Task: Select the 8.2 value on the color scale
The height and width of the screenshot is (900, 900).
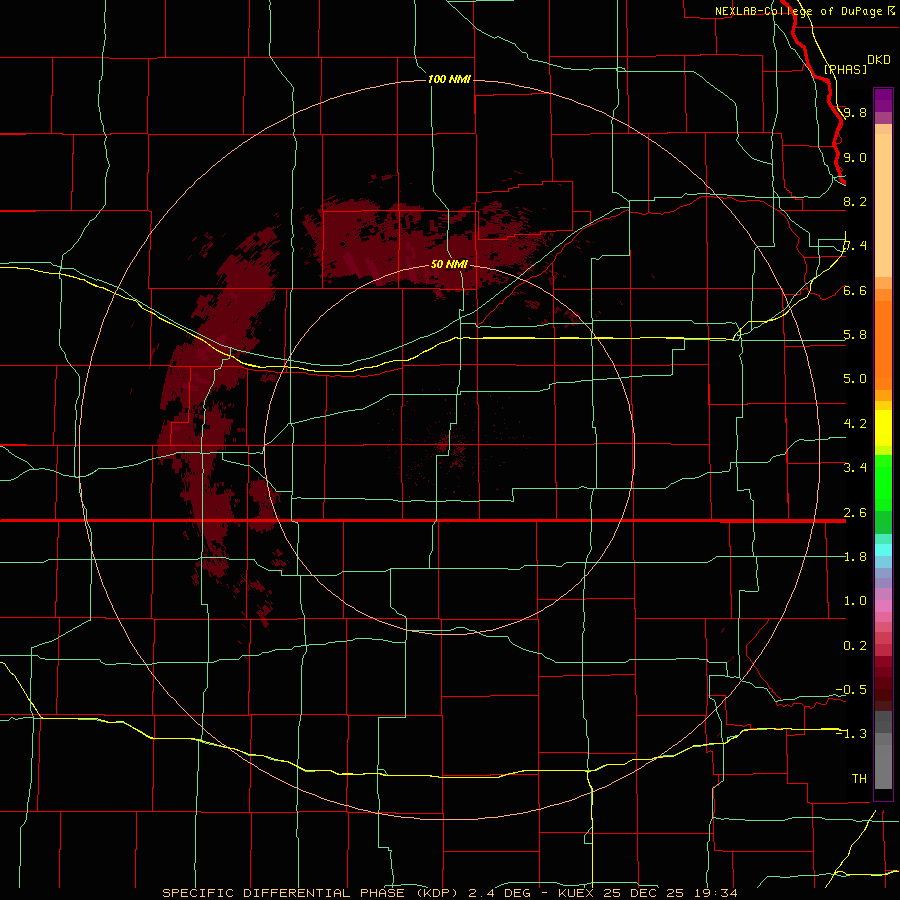Action: click(x=855, y=201)
